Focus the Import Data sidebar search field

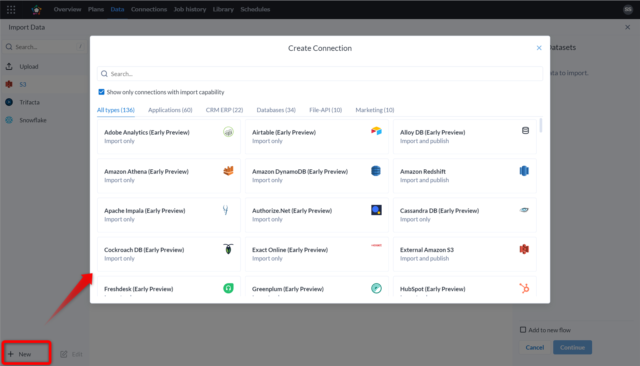[44, 47]
